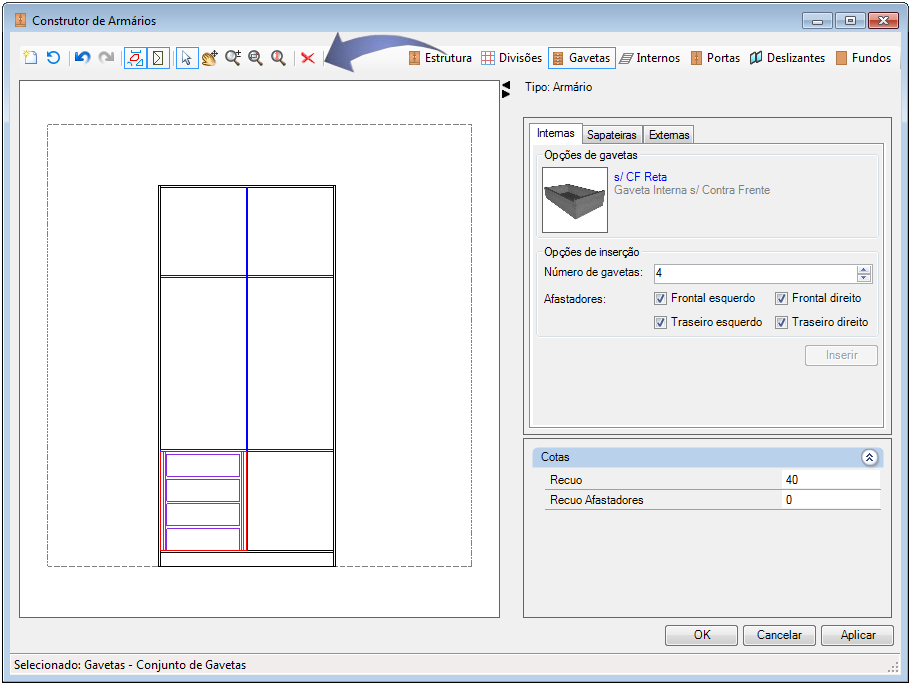Open the Internos section

(x=650, y=58)
